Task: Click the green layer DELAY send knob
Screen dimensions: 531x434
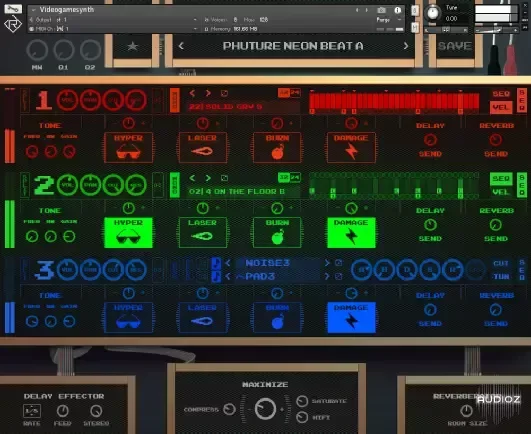Action: point(430,225)
